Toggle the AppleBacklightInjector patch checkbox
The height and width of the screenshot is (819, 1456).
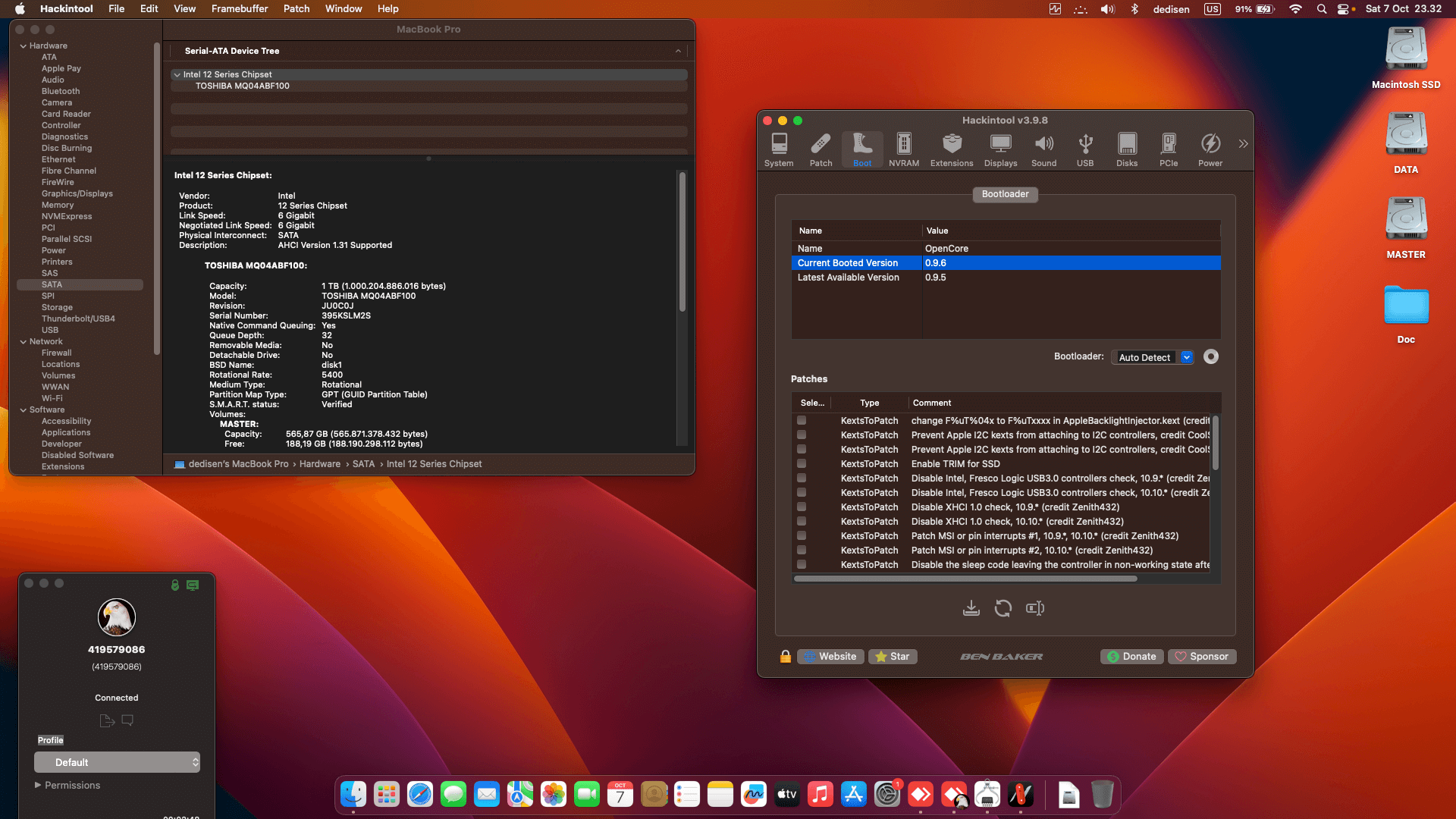coord(802,420)
